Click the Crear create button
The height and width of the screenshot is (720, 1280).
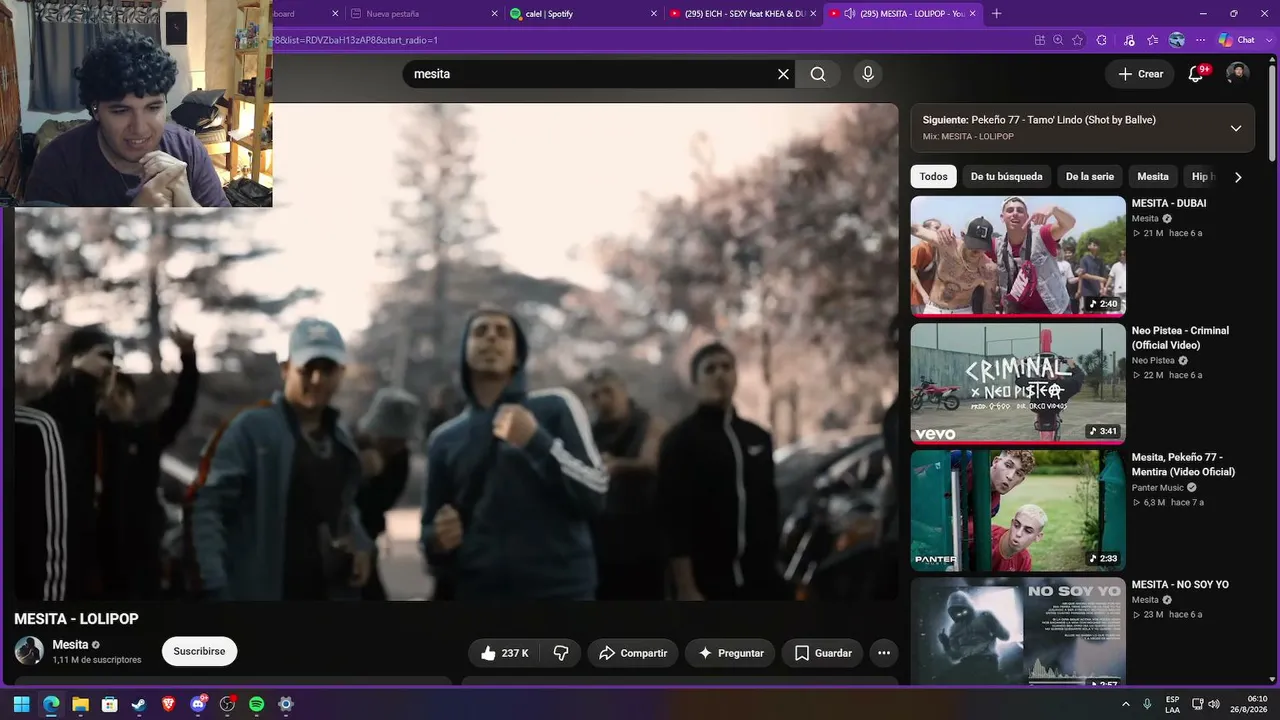(1140, 74)
